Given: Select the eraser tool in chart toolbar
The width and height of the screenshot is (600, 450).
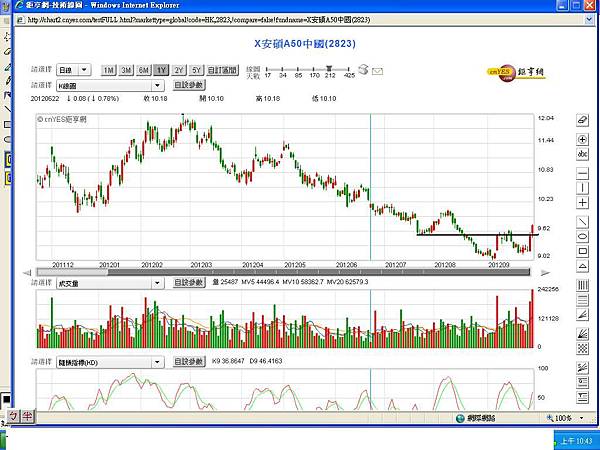Looking at the screenshot, I should tap(582, 120).
